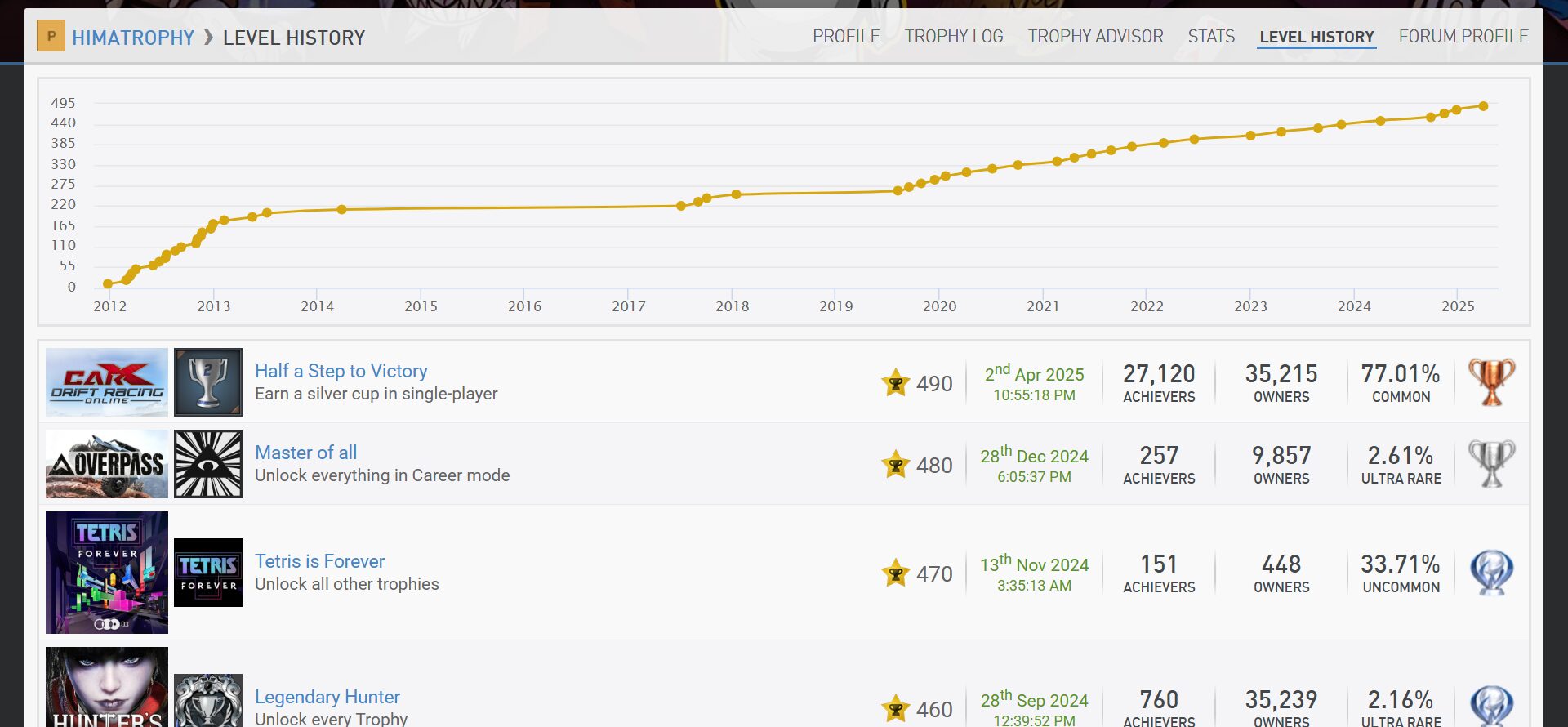Open the Half a Step to Victory trophy link

[341, 371]
